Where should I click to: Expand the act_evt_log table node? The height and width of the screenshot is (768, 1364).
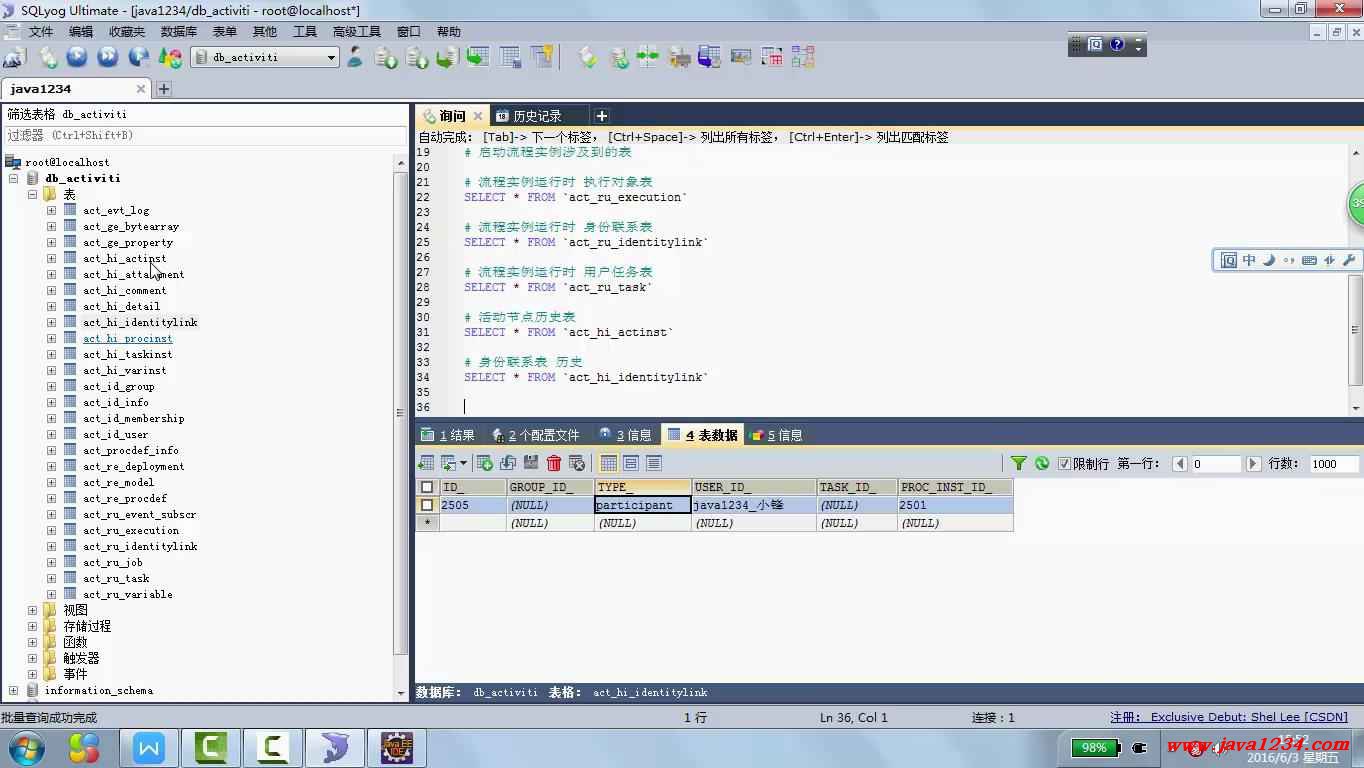[x=51, y=210]
